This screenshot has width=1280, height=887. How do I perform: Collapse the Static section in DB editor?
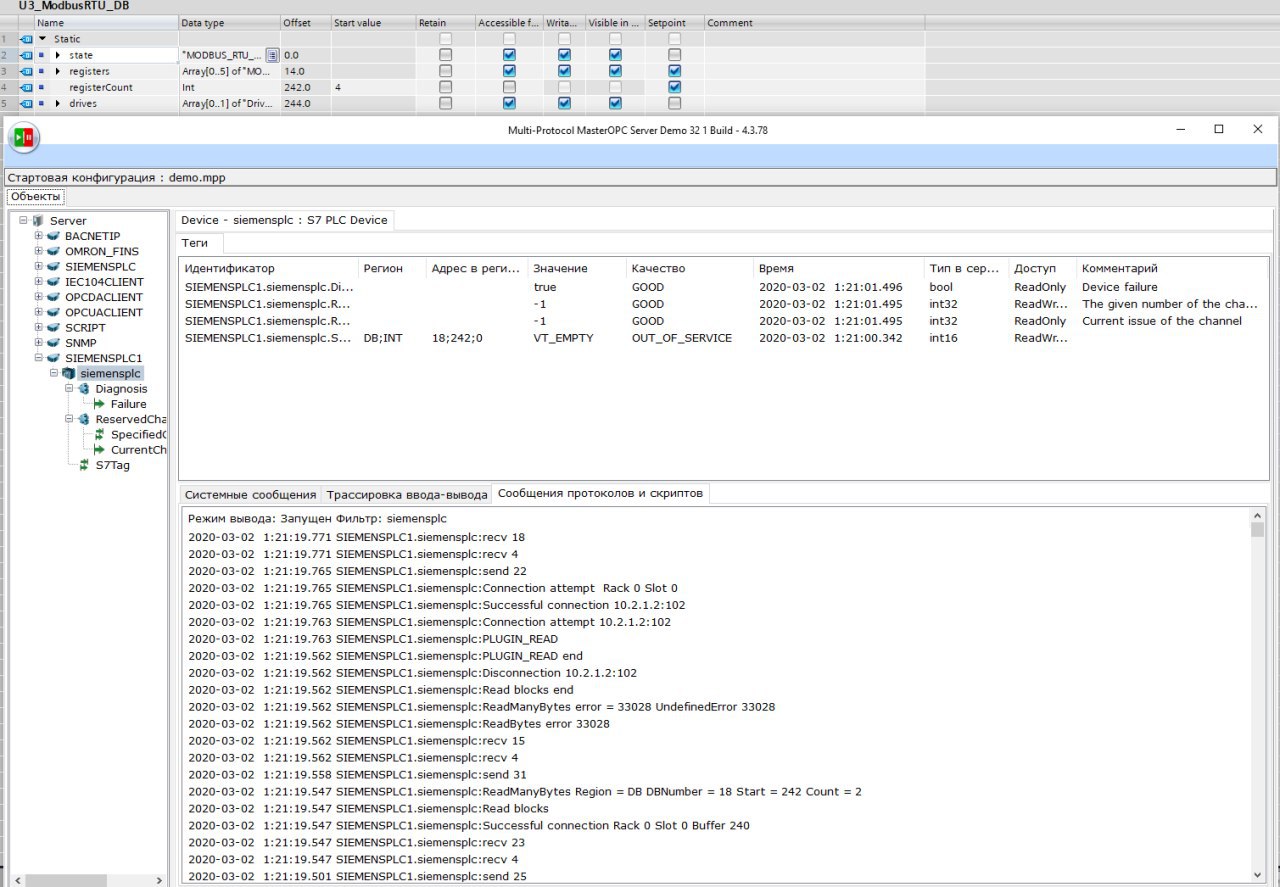43,39
